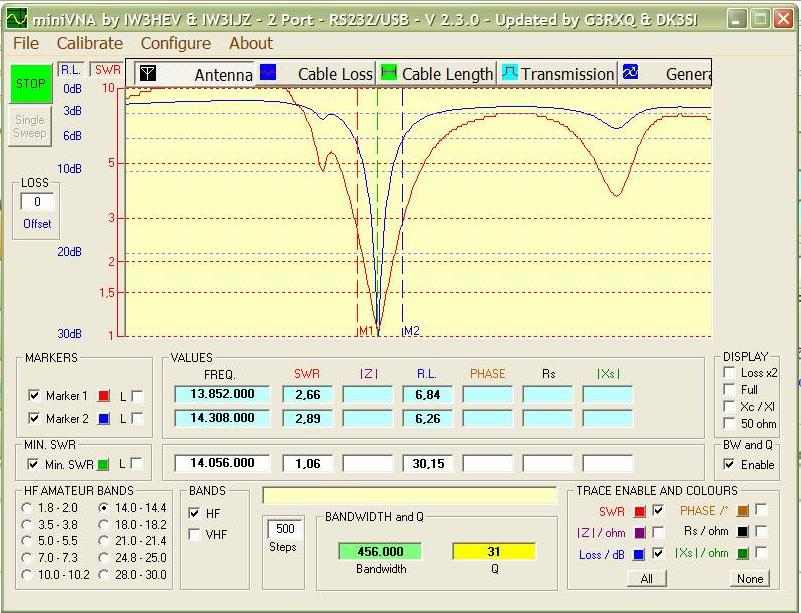Click the LOSS Offset input field
The width and height of the screenshot is (801, 613).
point(37,203)
